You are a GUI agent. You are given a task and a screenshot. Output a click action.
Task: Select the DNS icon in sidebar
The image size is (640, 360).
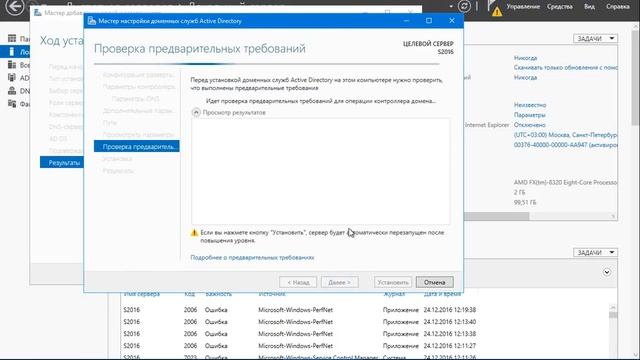[x=12, y=91]
